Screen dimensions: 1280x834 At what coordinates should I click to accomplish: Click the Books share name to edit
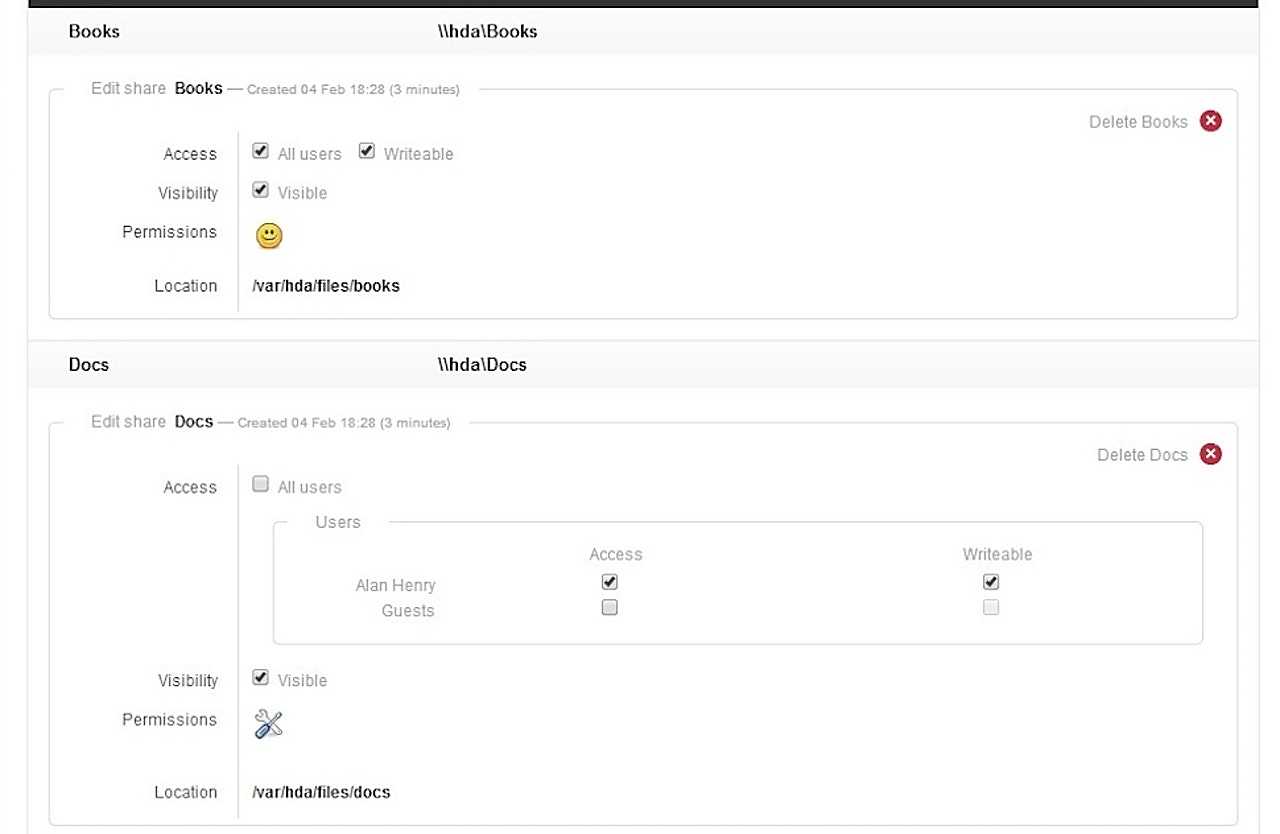click(x=198, y=88)
